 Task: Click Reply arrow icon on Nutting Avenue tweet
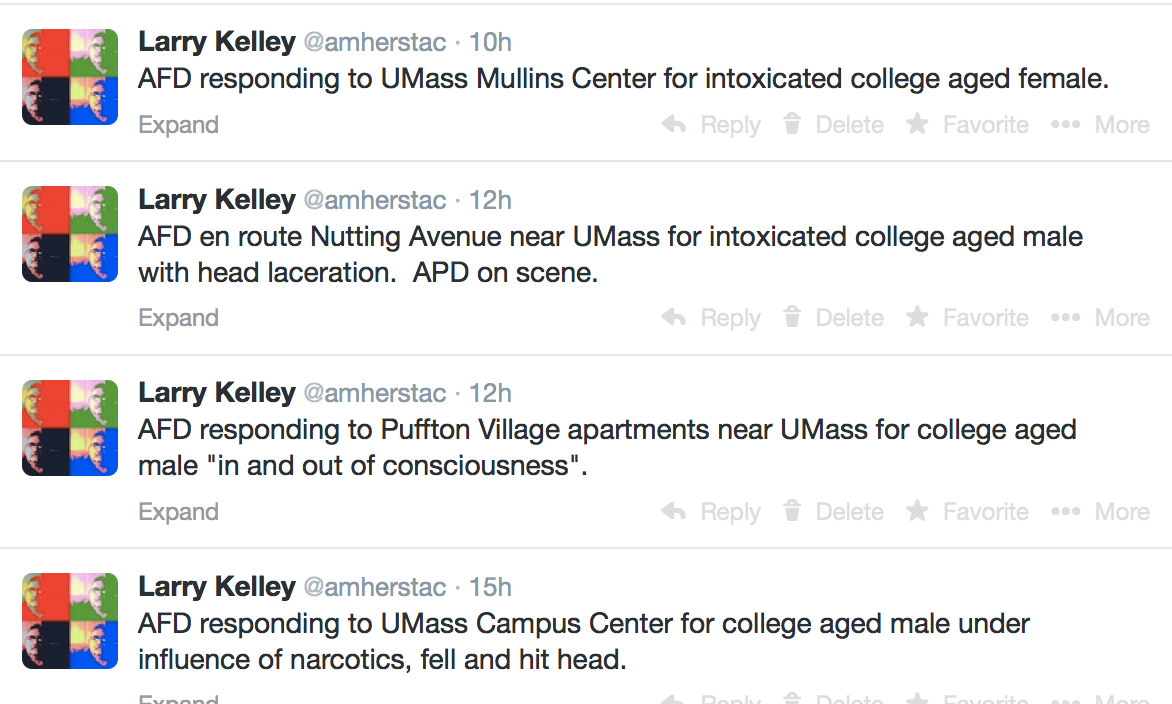tap(674, 318)
